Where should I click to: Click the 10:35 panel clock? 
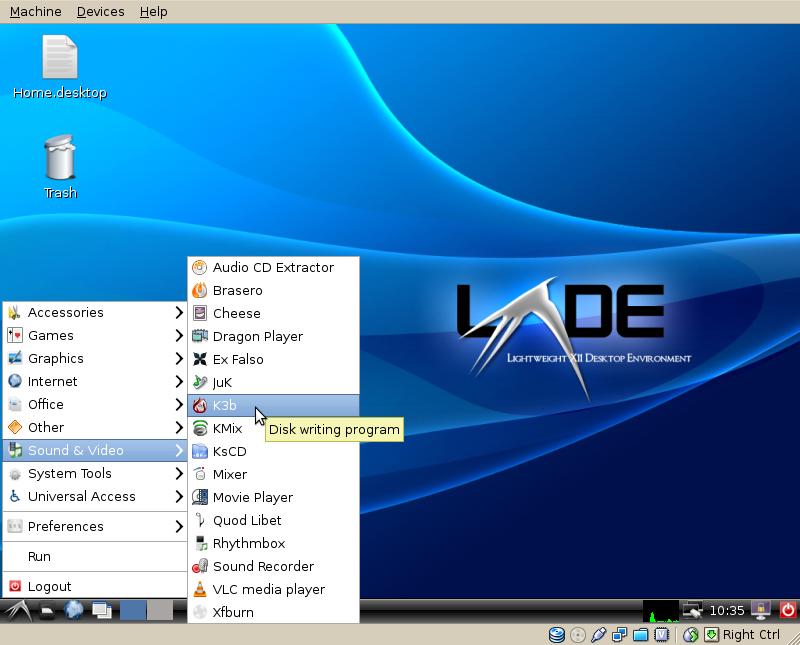tap(727, 611)
